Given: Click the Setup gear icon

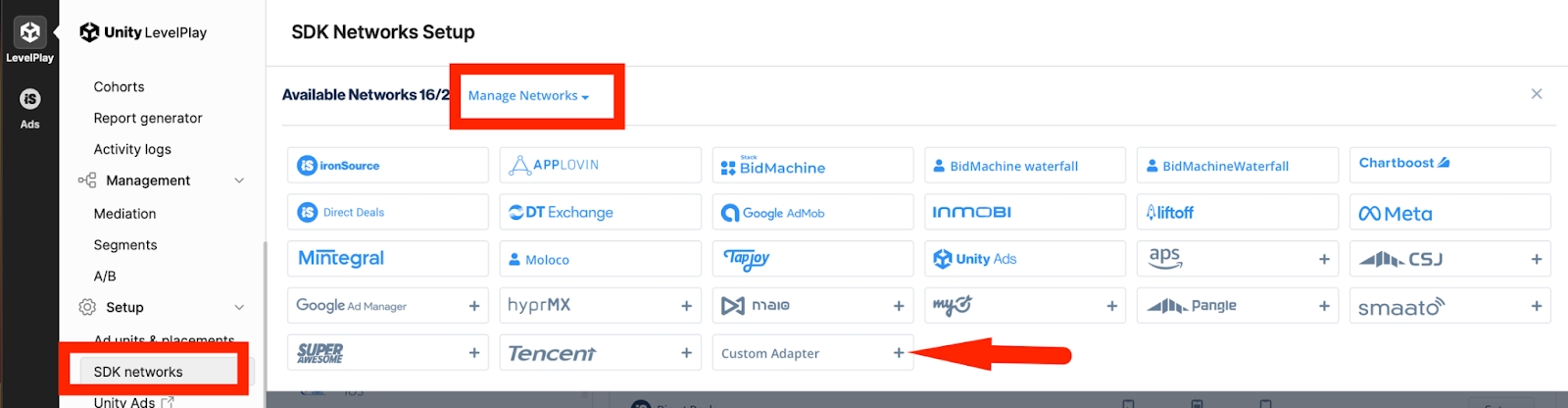Looking at the screenshot, I should tap(87, 307).
